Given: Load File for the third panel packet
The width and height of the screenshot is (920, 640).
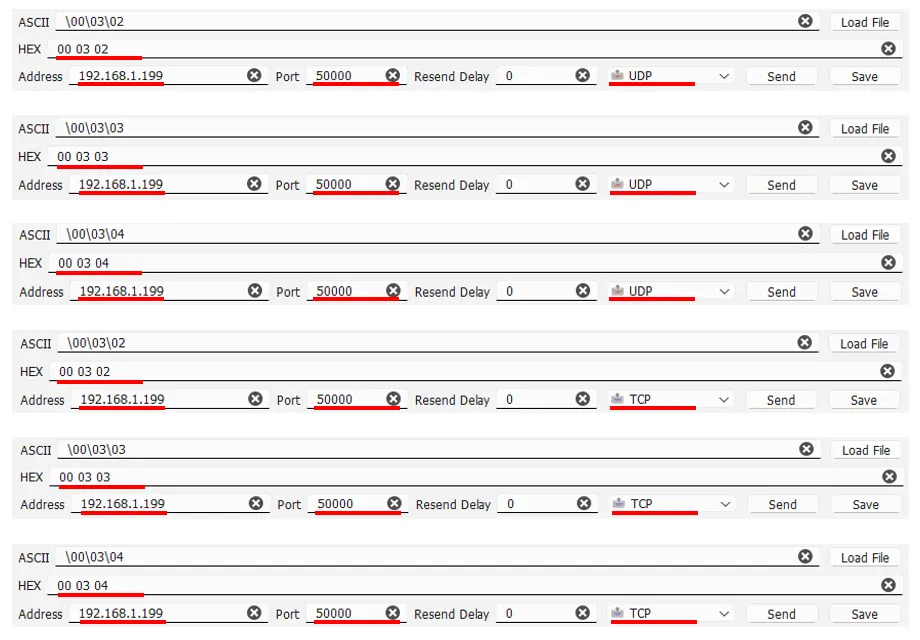Looking at the screenshot, I should click(x=864, y=235).
